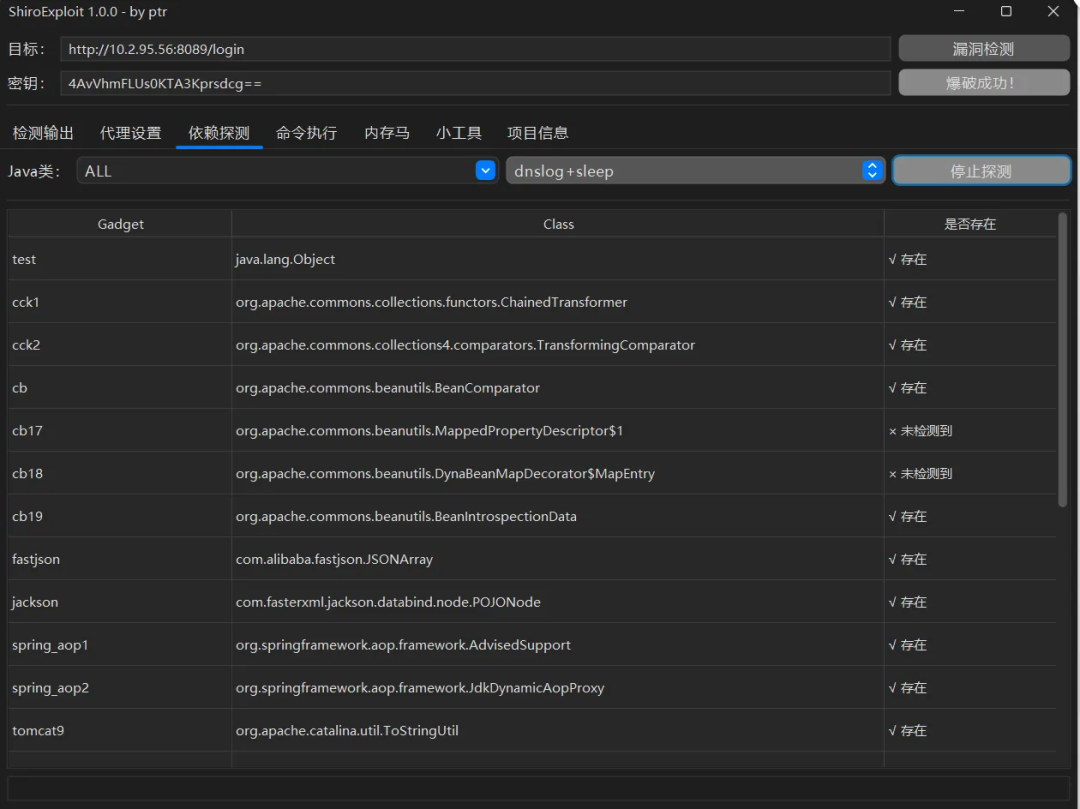This screenshot has width=1080, height=809.
Task: Open the Java类 ALL dropdown arrow
Action: [x=485, y=171]
